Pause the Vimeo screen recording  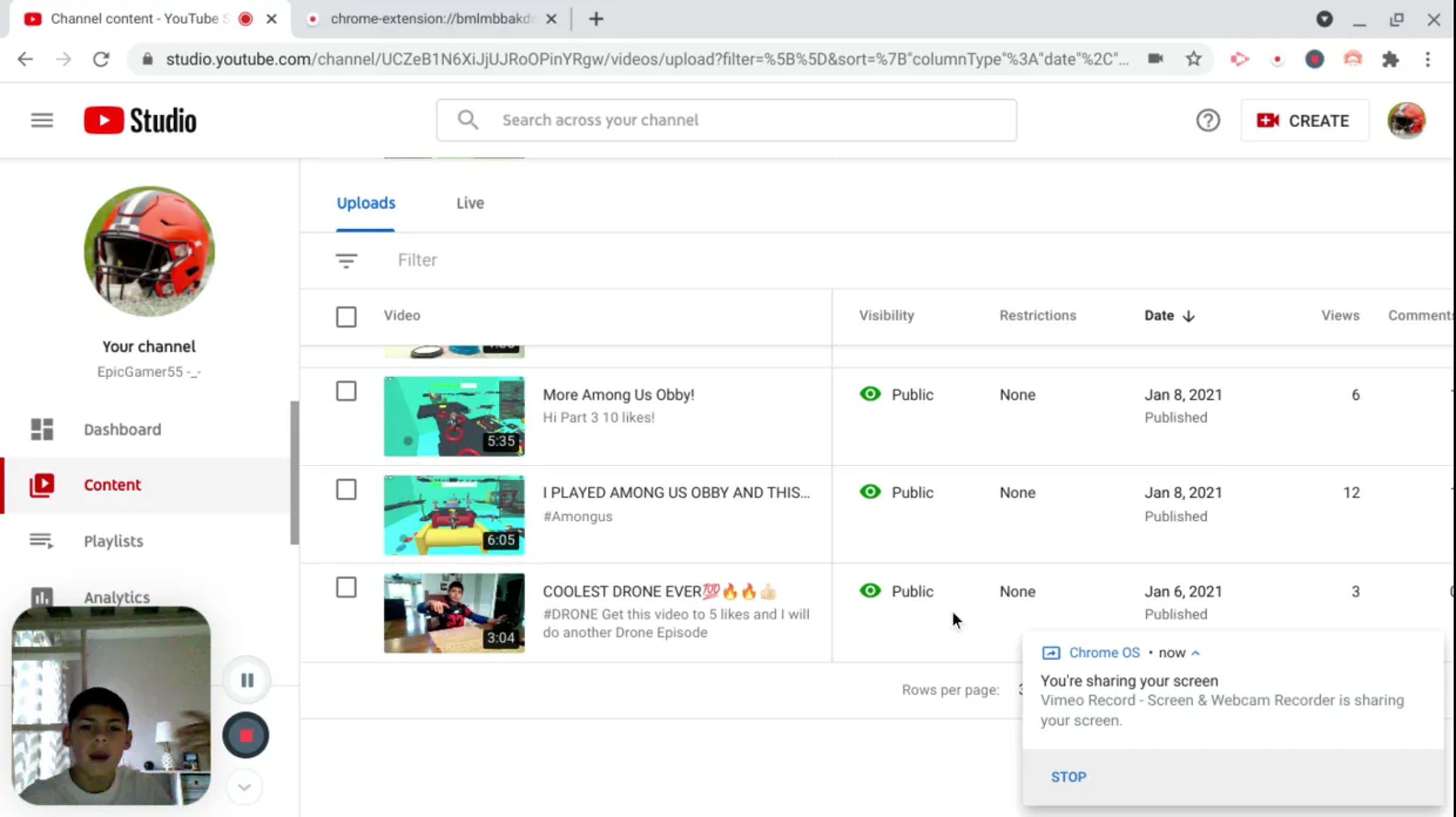(247, 680)
